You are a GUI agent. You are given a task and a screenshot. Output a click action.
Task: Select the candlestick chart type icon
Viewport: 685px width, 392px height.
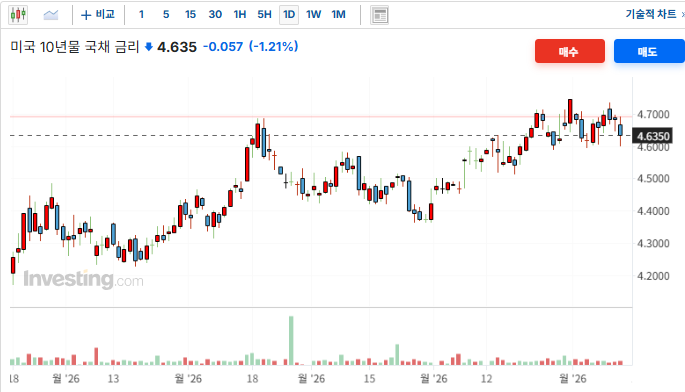(x=18, y=15)
